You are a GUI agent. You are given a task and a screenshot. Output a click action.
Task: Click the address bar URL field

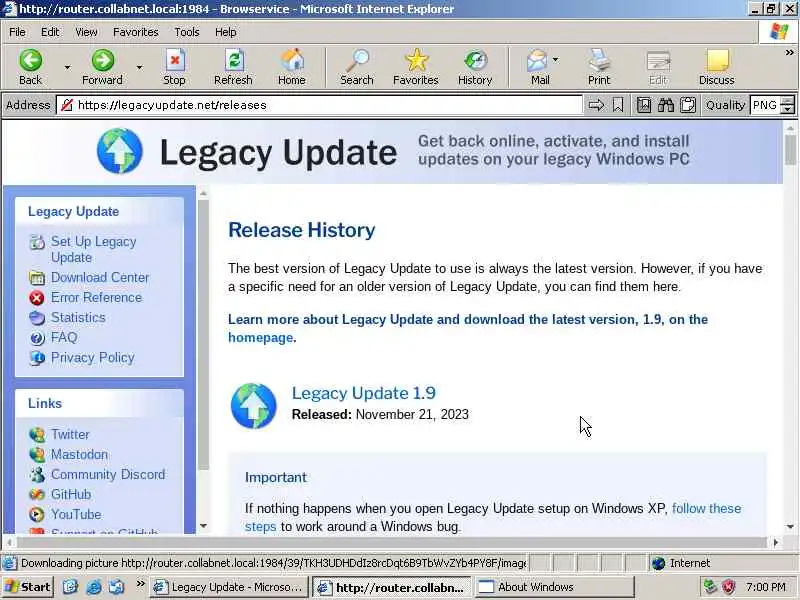click(319, 105)
